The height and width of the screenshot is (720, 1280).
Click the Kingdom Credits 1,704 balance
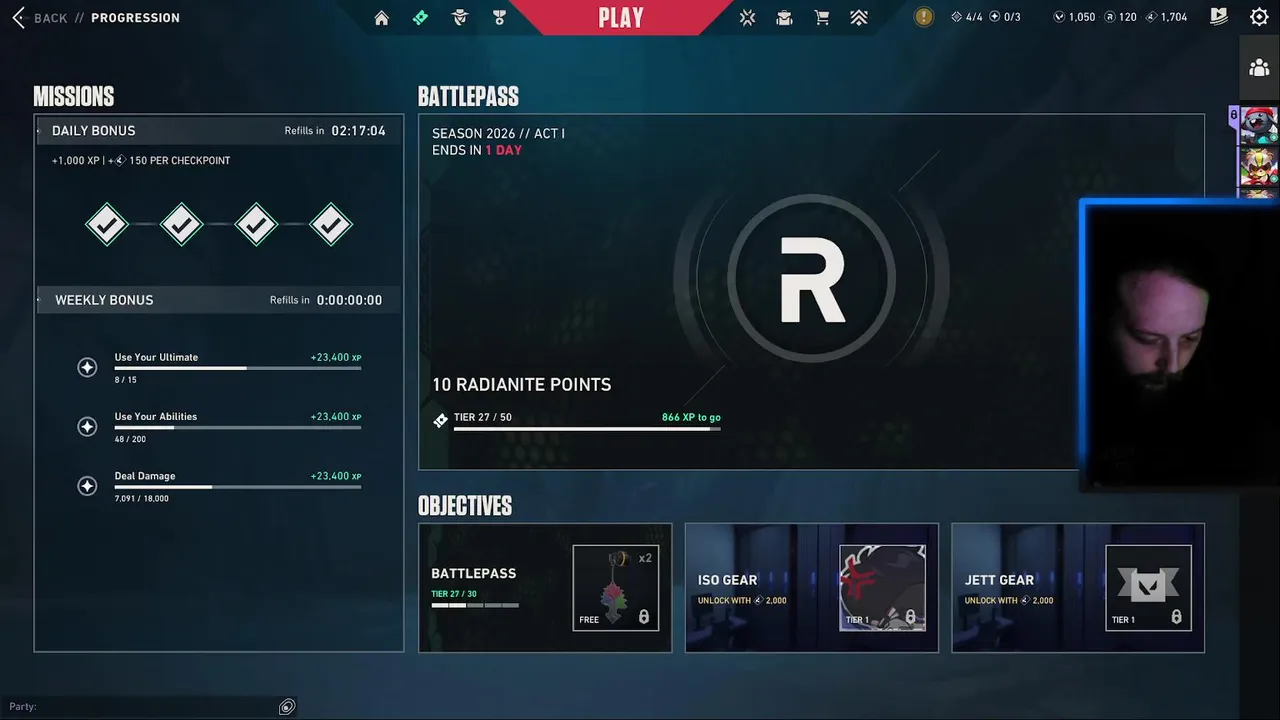pos(1165,17)
